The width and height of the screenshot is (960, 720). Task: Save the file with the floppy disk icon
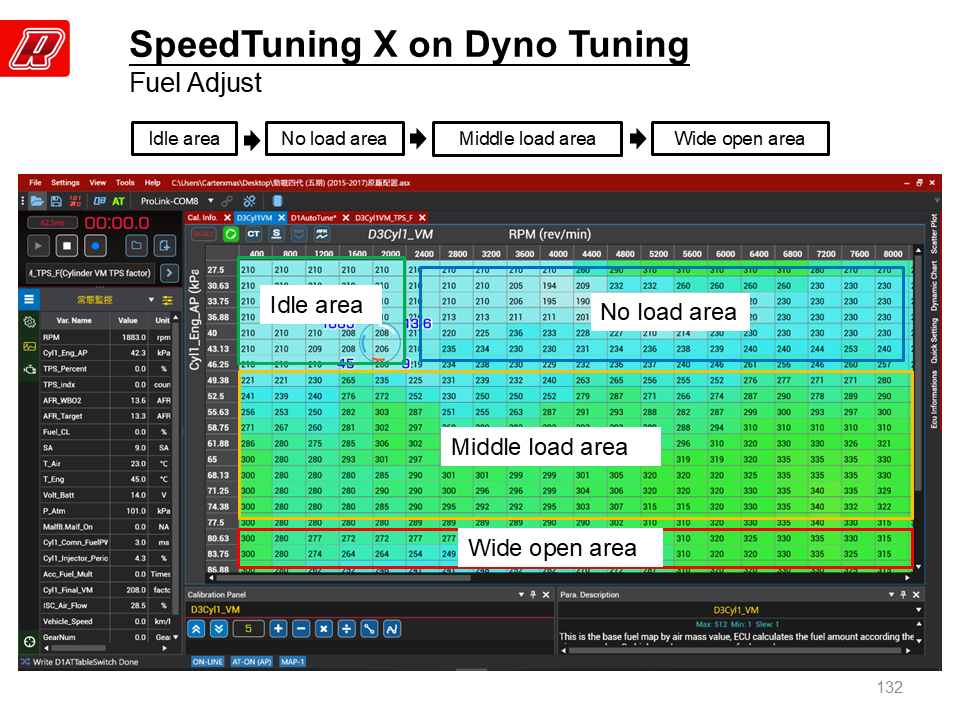tap(56, 201)
